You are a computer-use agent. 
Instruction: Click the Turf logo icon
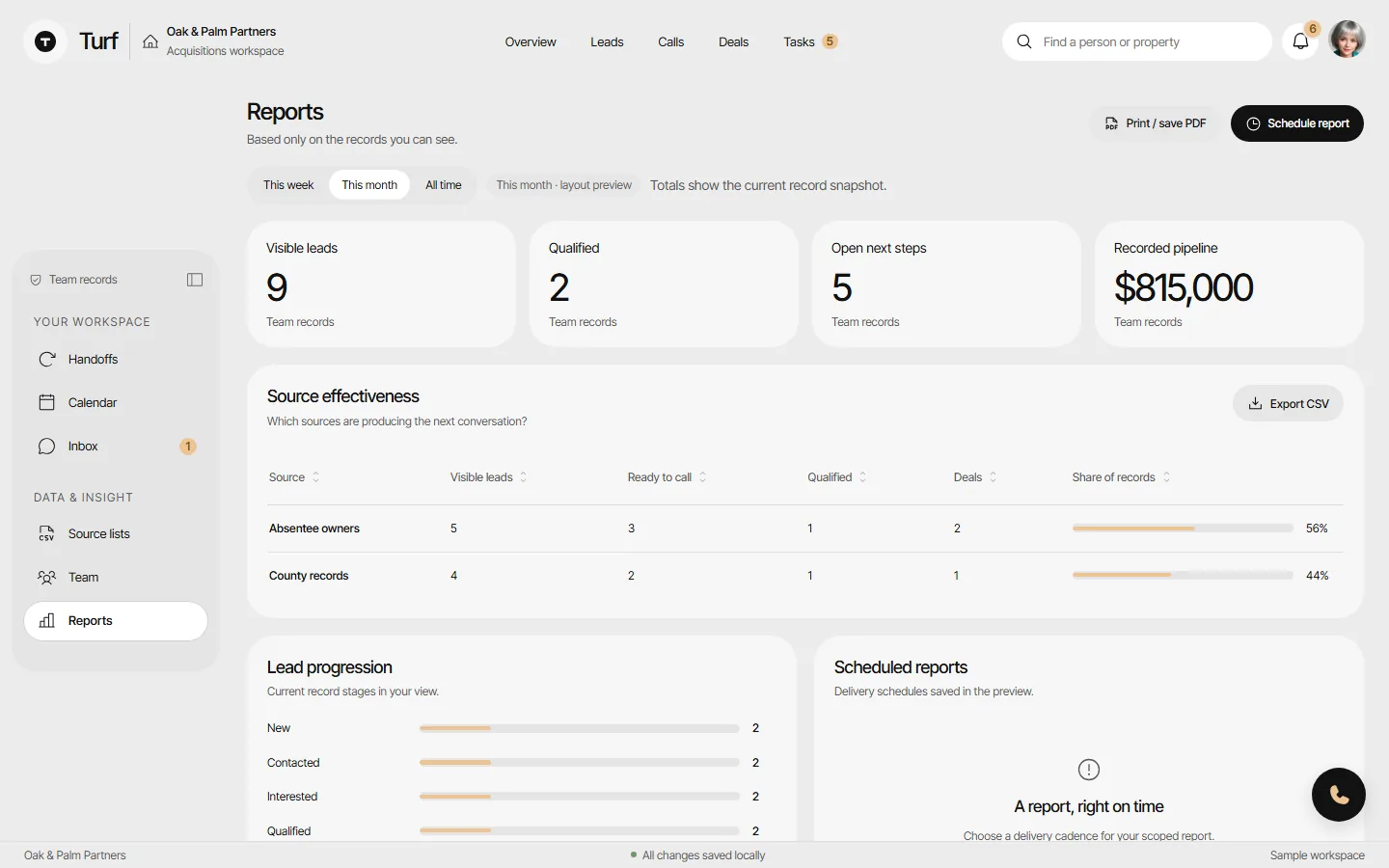[x=45, y=41]
